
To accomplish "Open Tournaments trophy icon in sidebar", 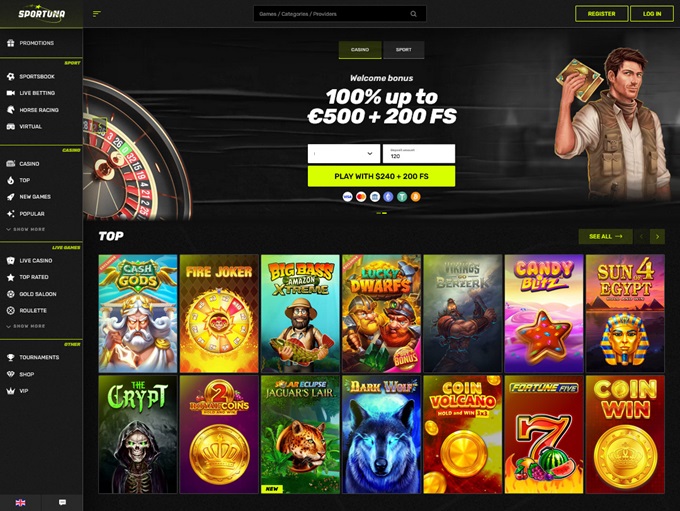I will pos(11,357).
